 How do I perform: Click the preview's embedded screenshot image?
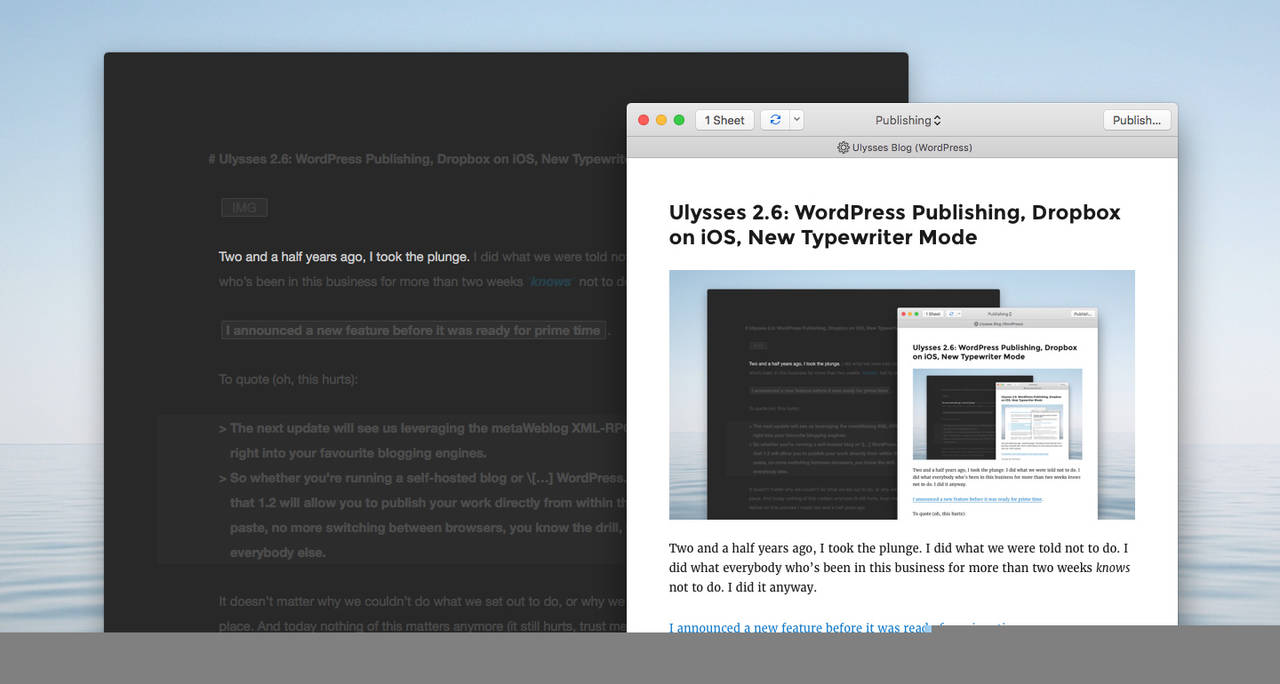(901, 394)
